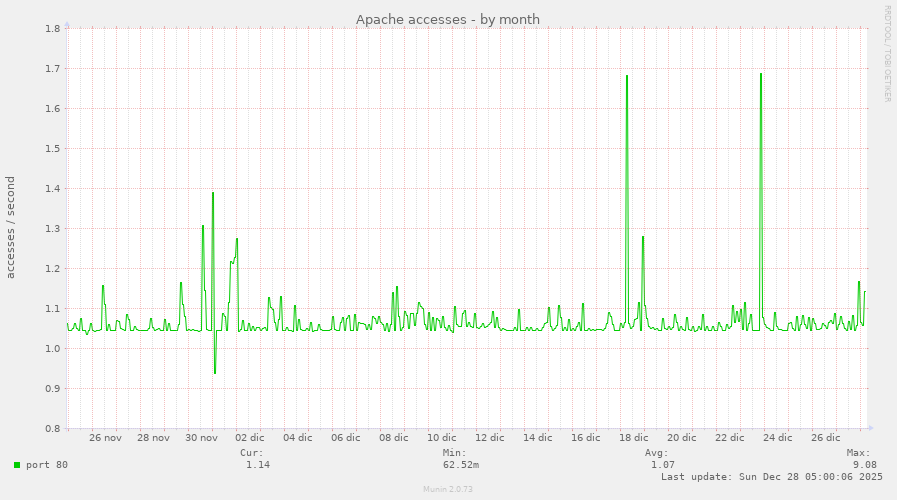Click the 'accesses / second' axis label
The width and height of the screenshot is (897, 500).
click(10, 228)
